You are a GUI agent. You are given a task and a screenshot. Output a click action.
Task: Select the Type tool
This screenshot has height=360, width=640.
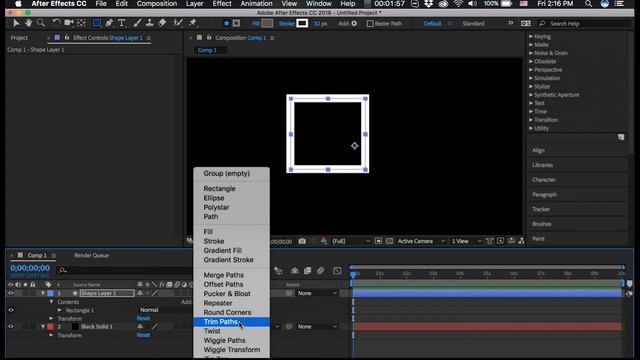122,23
